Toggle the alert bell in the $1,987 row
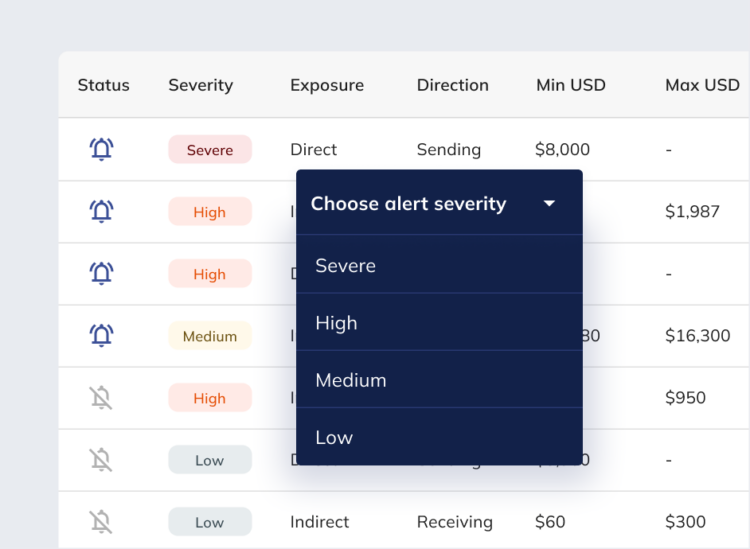Screen dimensions: 750x549 [101, 212]
